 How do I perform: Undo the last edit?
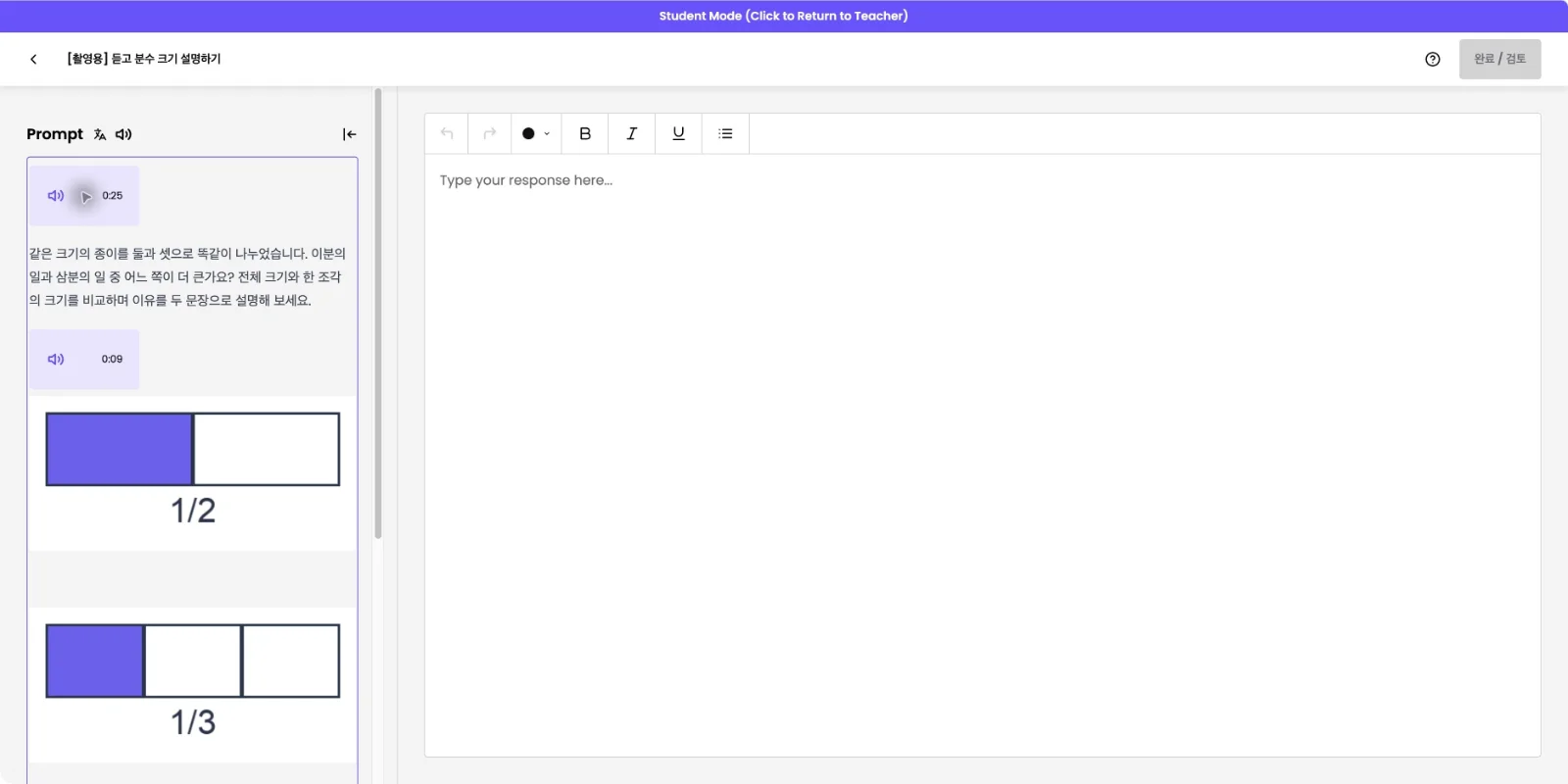tap(447, 133)
